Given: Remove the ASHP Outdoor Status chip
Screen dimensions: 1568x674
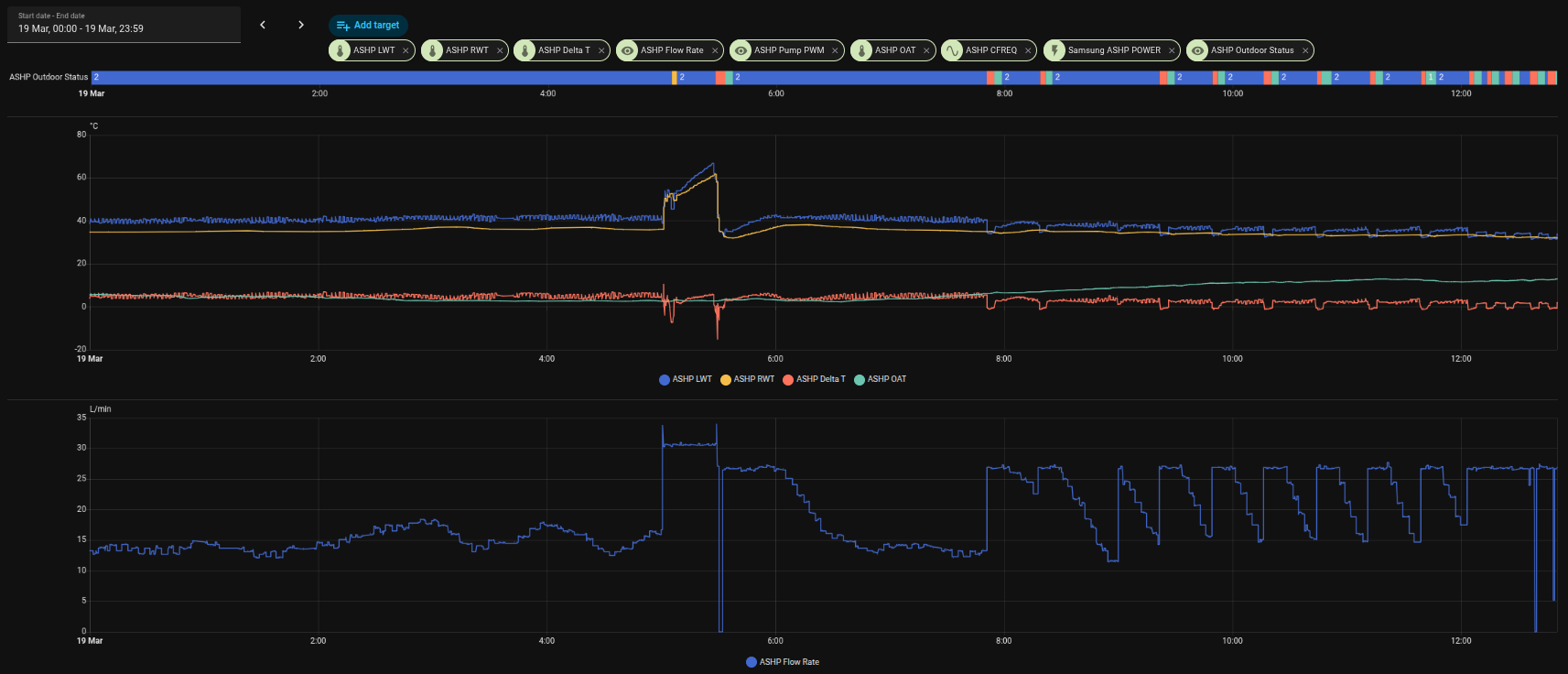Looking at the screenshot, I should click(1305, 51).
